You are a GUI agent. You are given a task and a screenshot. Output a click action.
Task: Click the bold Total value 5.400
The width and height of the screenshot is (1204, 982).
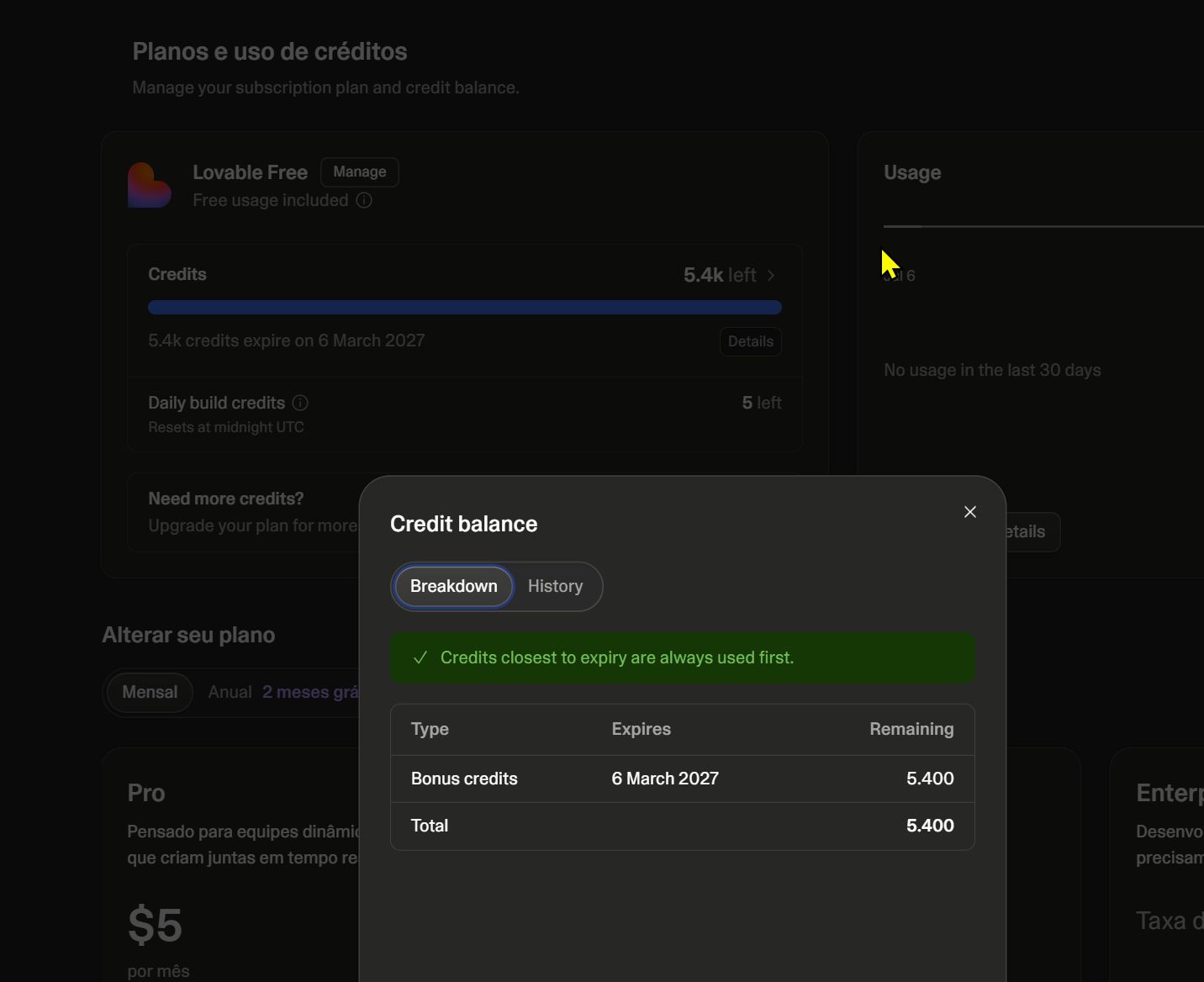(930, 826)
